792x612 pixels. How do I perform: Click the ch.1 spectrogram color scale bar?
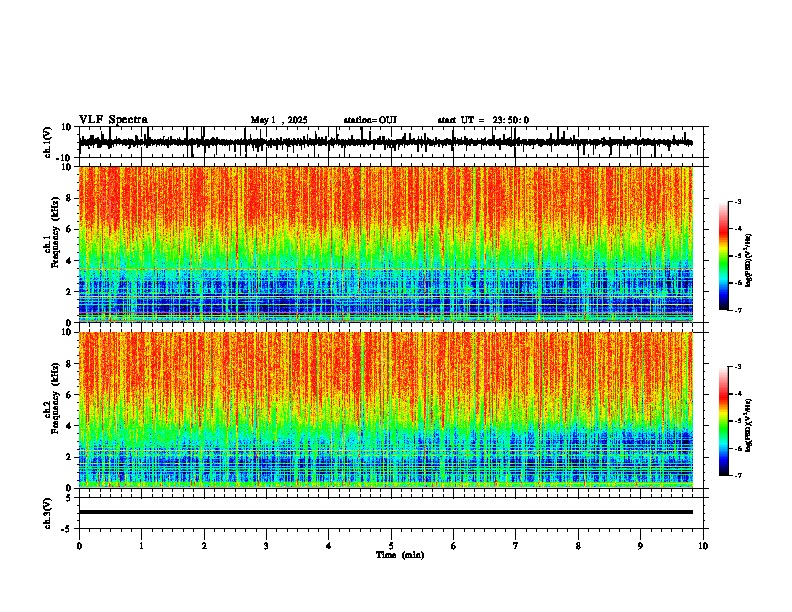724,256
